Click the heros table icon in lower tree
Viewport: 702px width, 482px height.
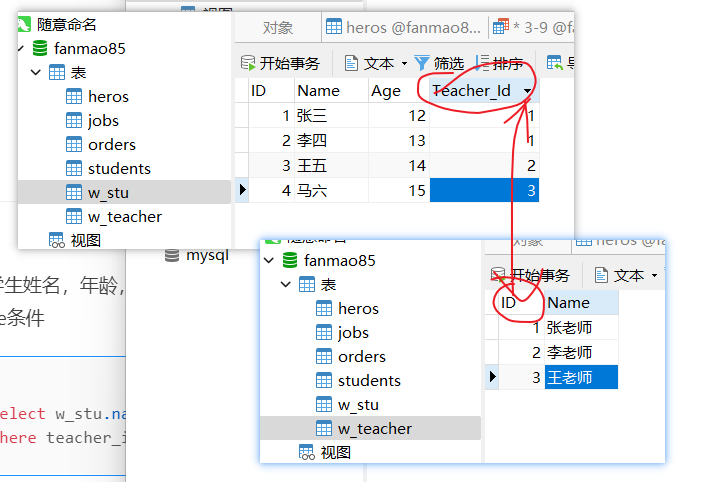(324, 308)
